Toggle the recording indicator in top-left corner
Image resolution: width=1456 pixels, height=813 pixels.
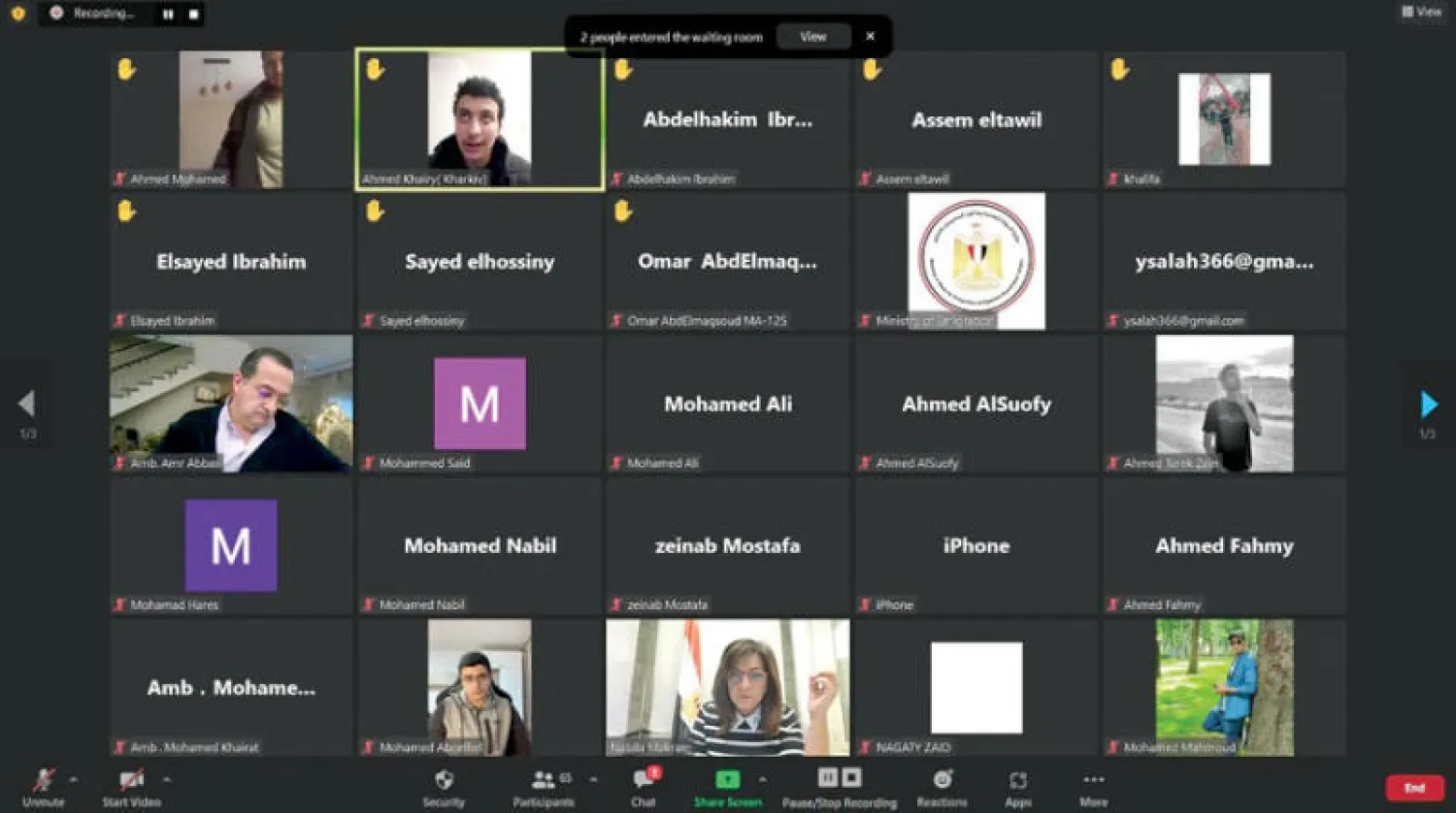click(17, 14)
